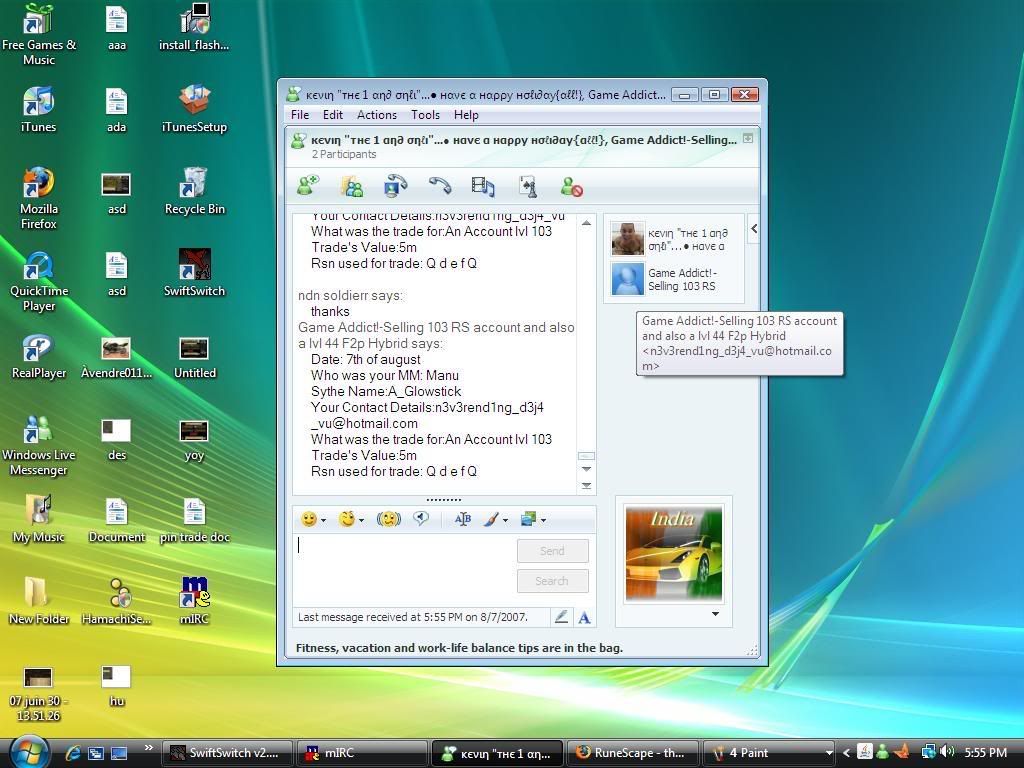Show hidden system tray icons

pyautogui.click(x=846, y=753)
